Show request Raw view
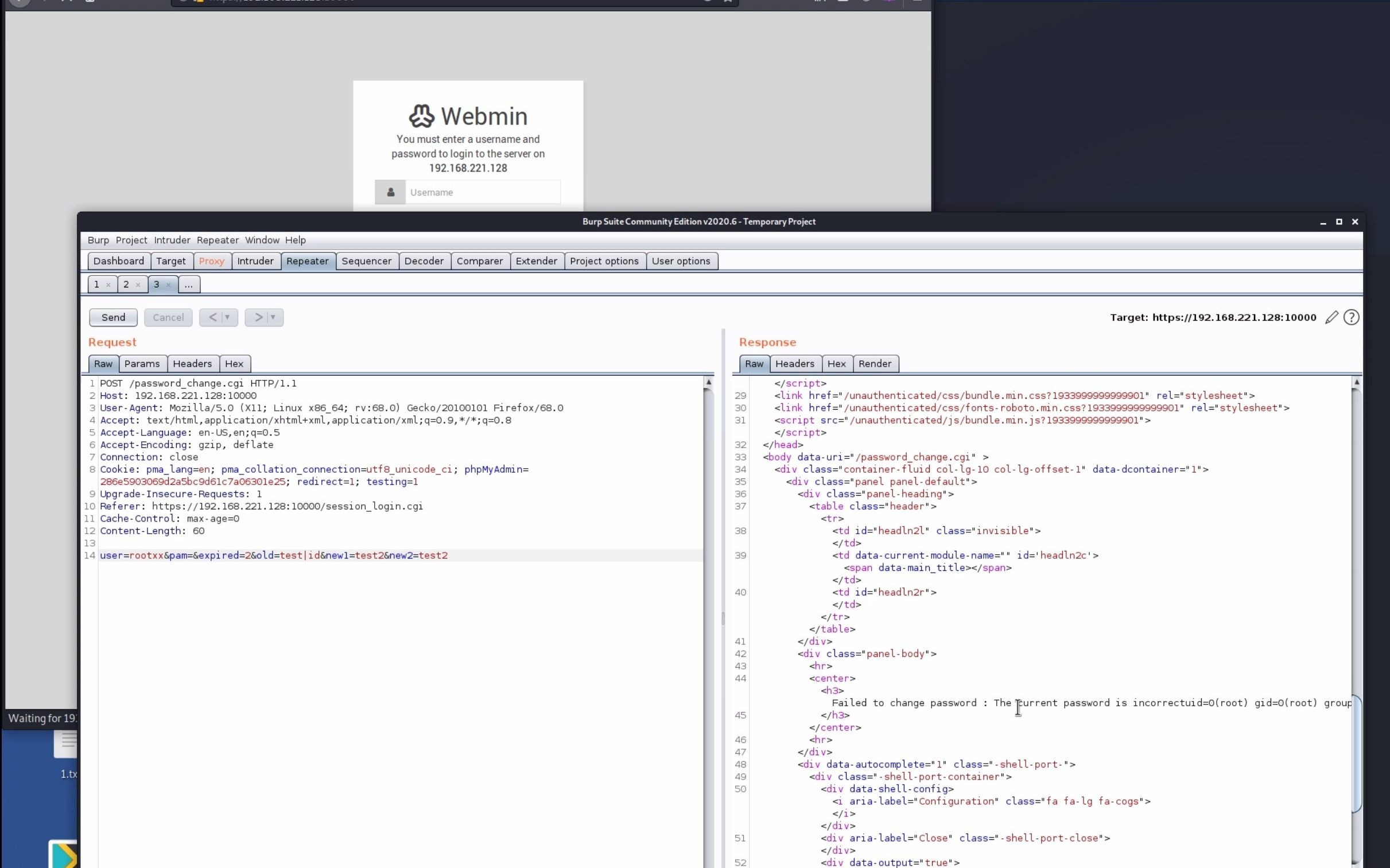The image size is (1390, 868). coord(103,364)
